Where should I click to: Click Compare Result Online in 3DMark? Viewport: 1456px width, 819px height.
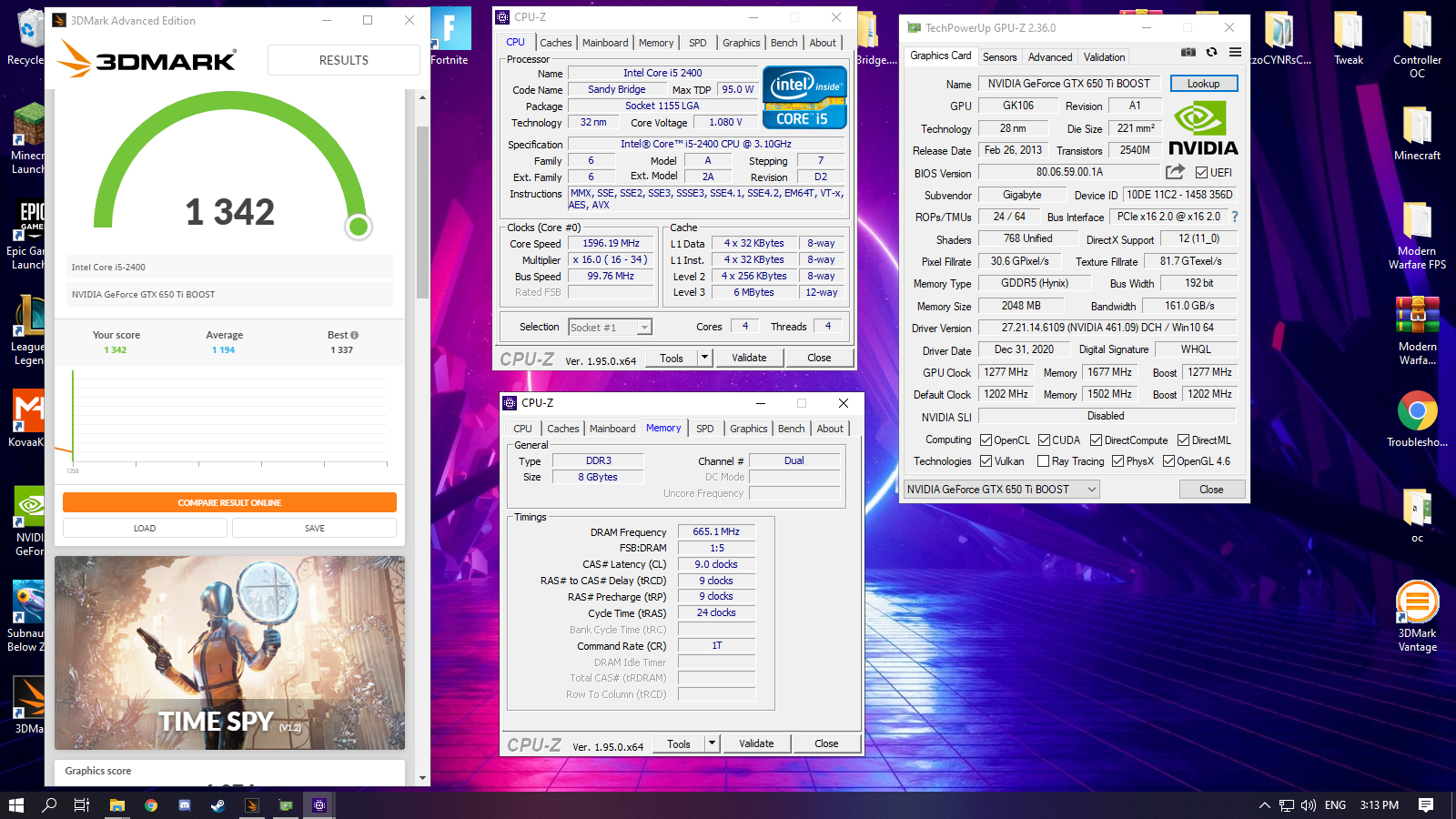tap(229, 502)
